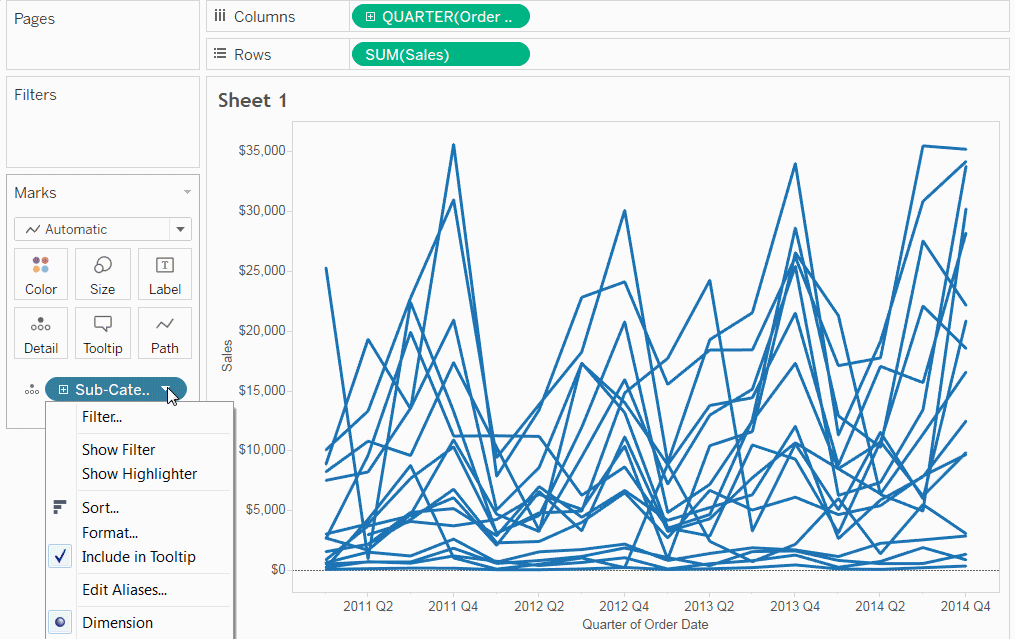Open the Tooltip mark card

click(x=102, y=333)
